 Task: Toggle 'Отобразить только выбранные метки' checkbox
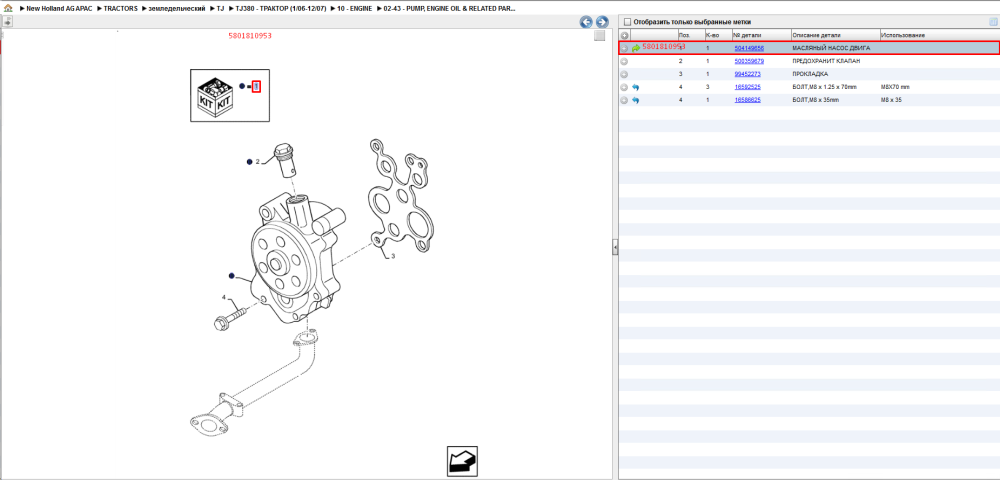coord(627,22)
